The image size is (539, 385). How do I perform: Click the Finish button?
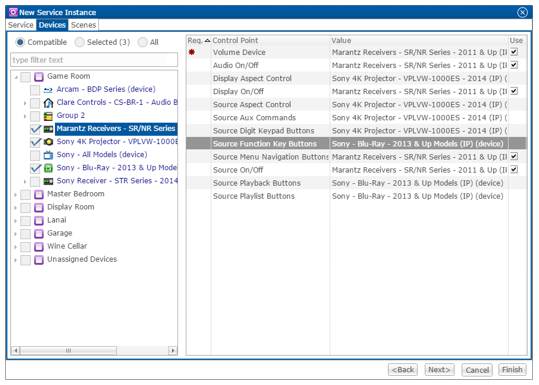pyautogui.click(x=512, y=370)
